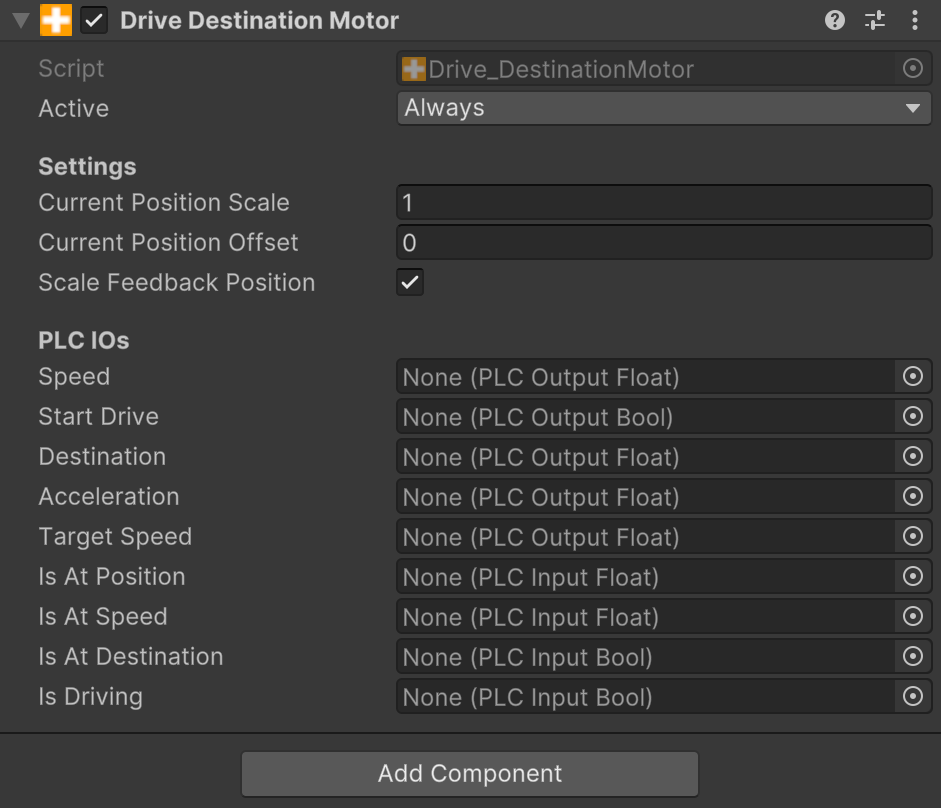The width and height of the screenshot is (941, 808).
Task: Open object picker for Start Drive
Action: [912, 417]
